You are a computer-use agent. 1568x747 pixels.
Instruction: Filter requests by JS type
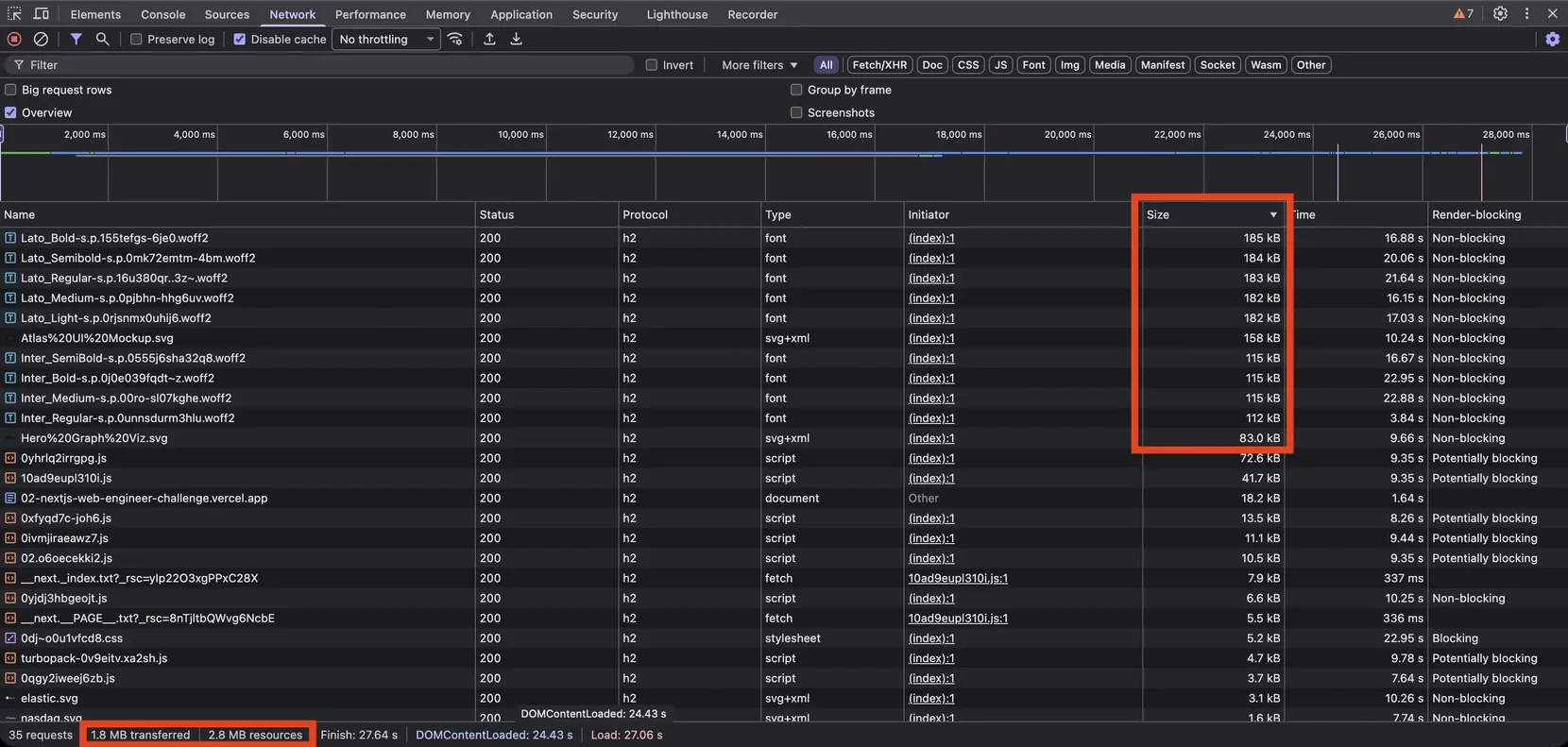pyautogui.click(x=1000, y=65)
